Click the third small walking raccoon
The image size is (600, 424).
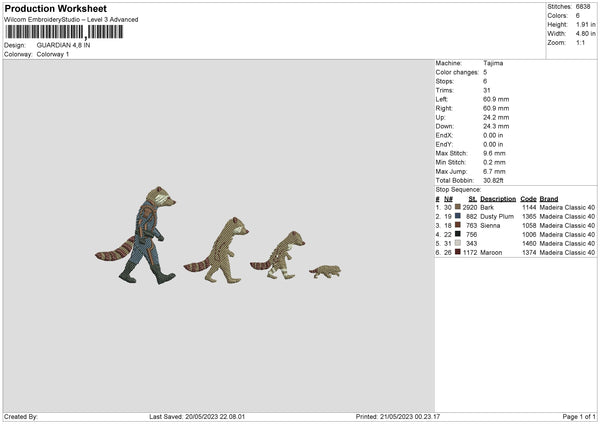click(278, 255)
